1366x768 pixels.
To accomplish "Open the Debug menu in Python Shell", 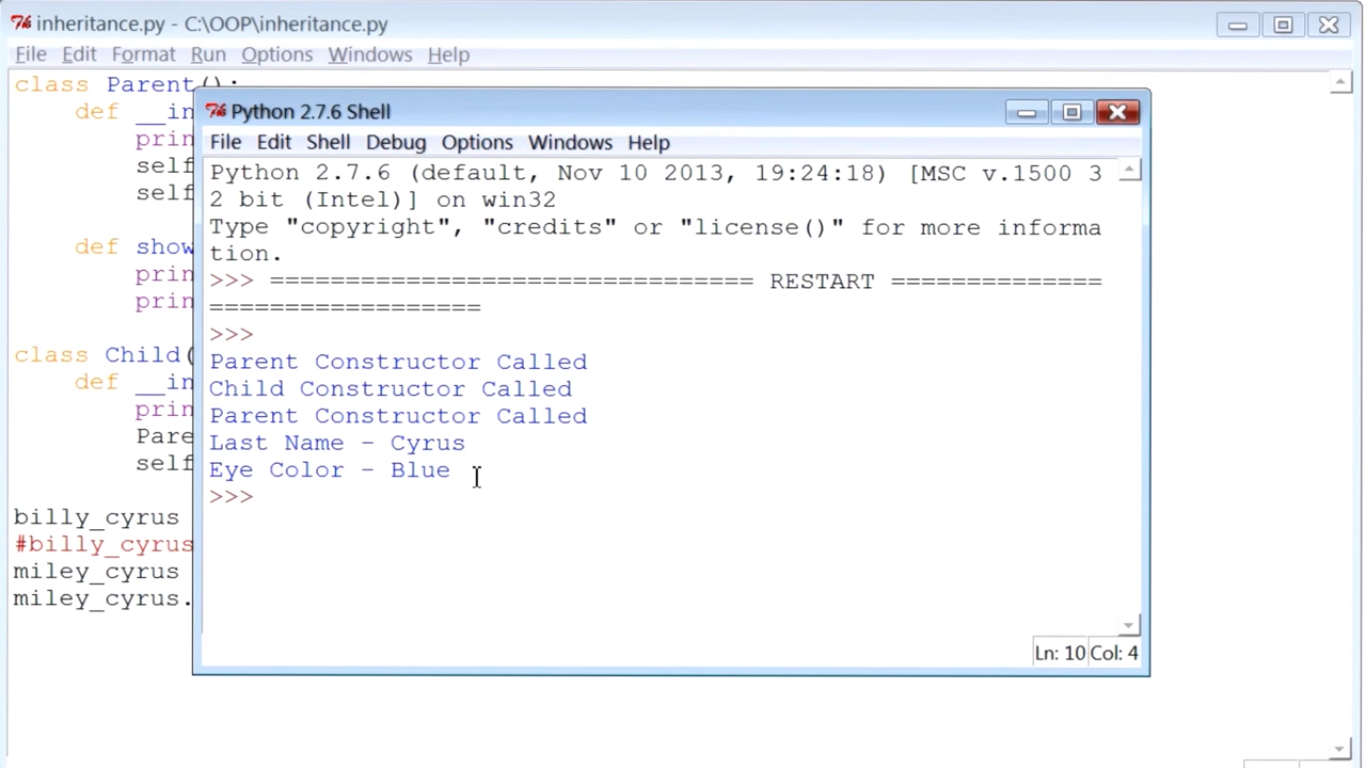I will tap(396, 143).
